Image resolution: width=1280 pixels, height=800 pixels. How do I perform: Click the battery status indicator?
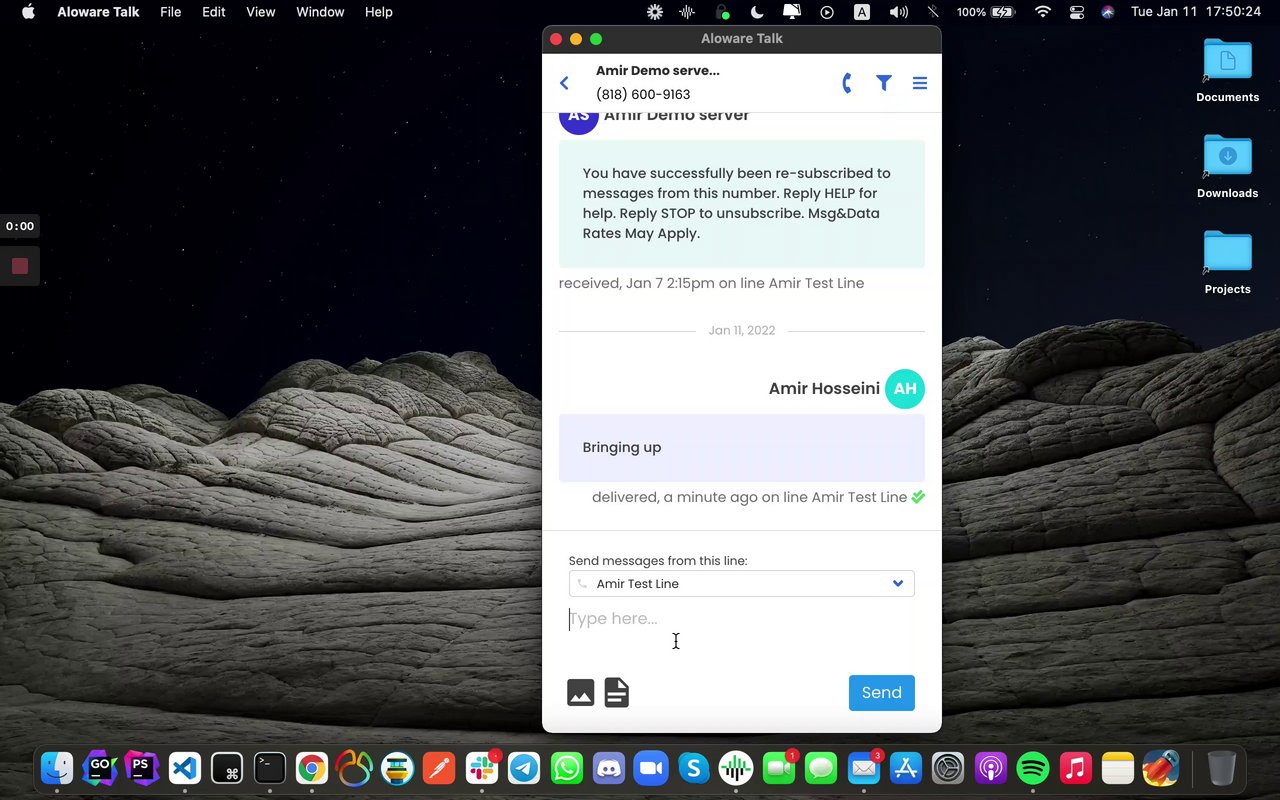[x=986, y=12]
